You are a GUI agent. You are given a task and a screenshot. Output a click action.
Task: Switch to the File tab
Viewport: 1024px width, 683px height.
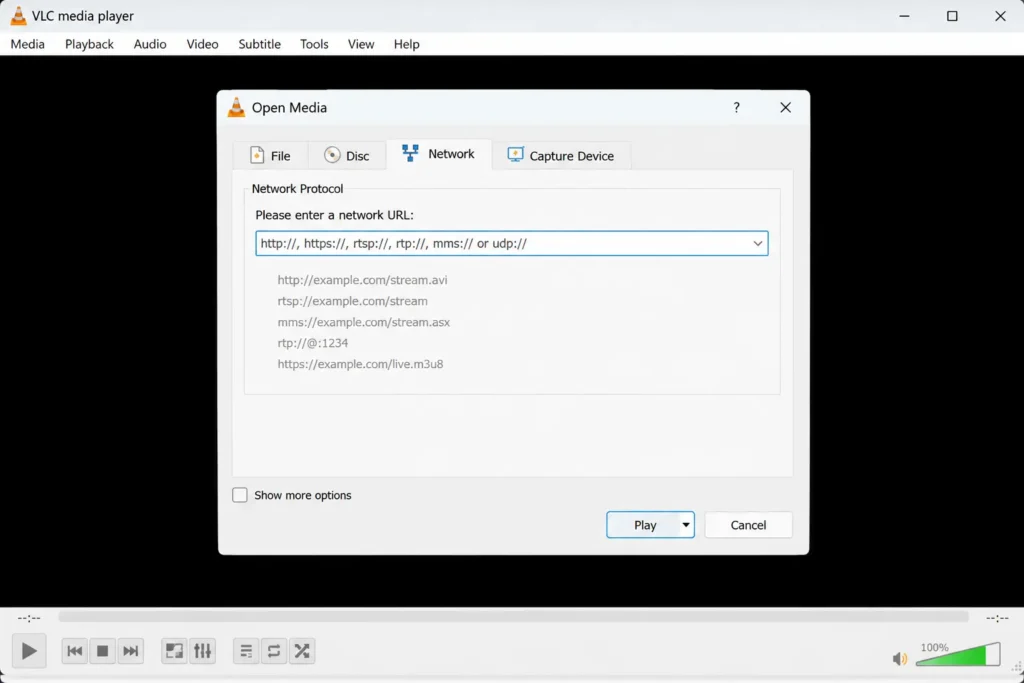click(270, 155)
